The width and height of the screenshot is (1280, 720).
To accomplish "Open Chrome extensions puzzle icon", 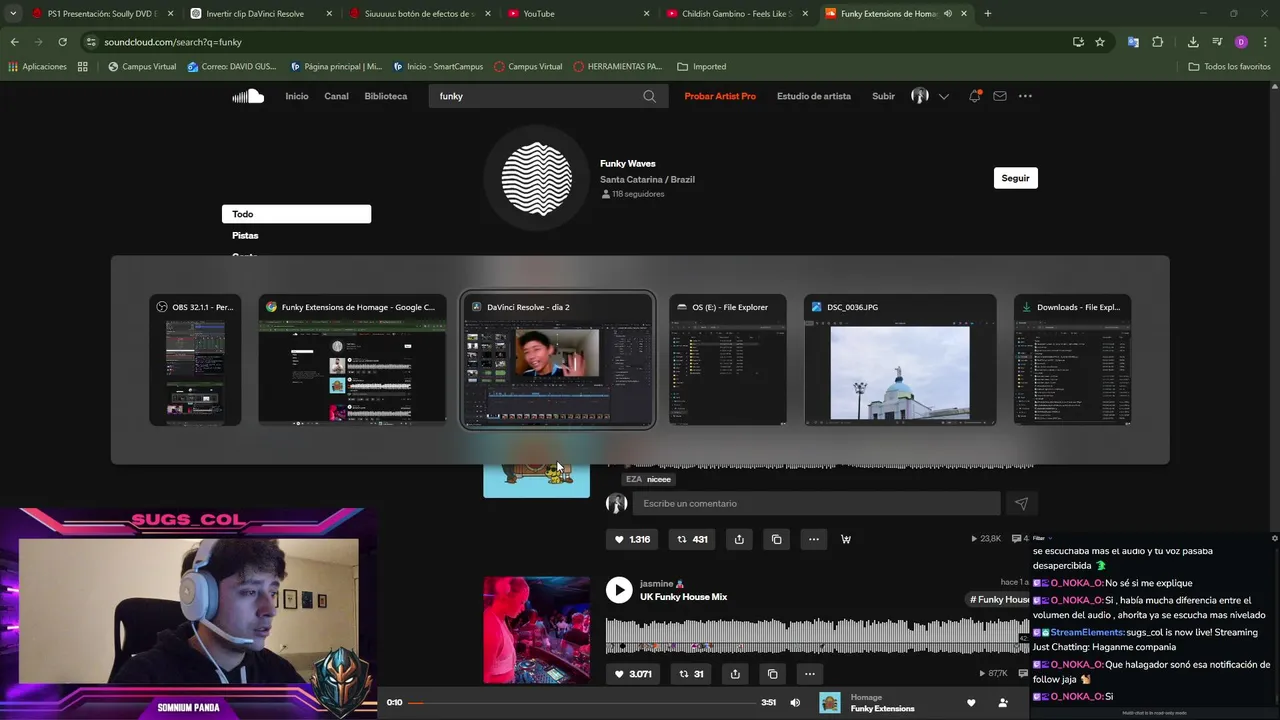I will click(x=1158, y=42).
